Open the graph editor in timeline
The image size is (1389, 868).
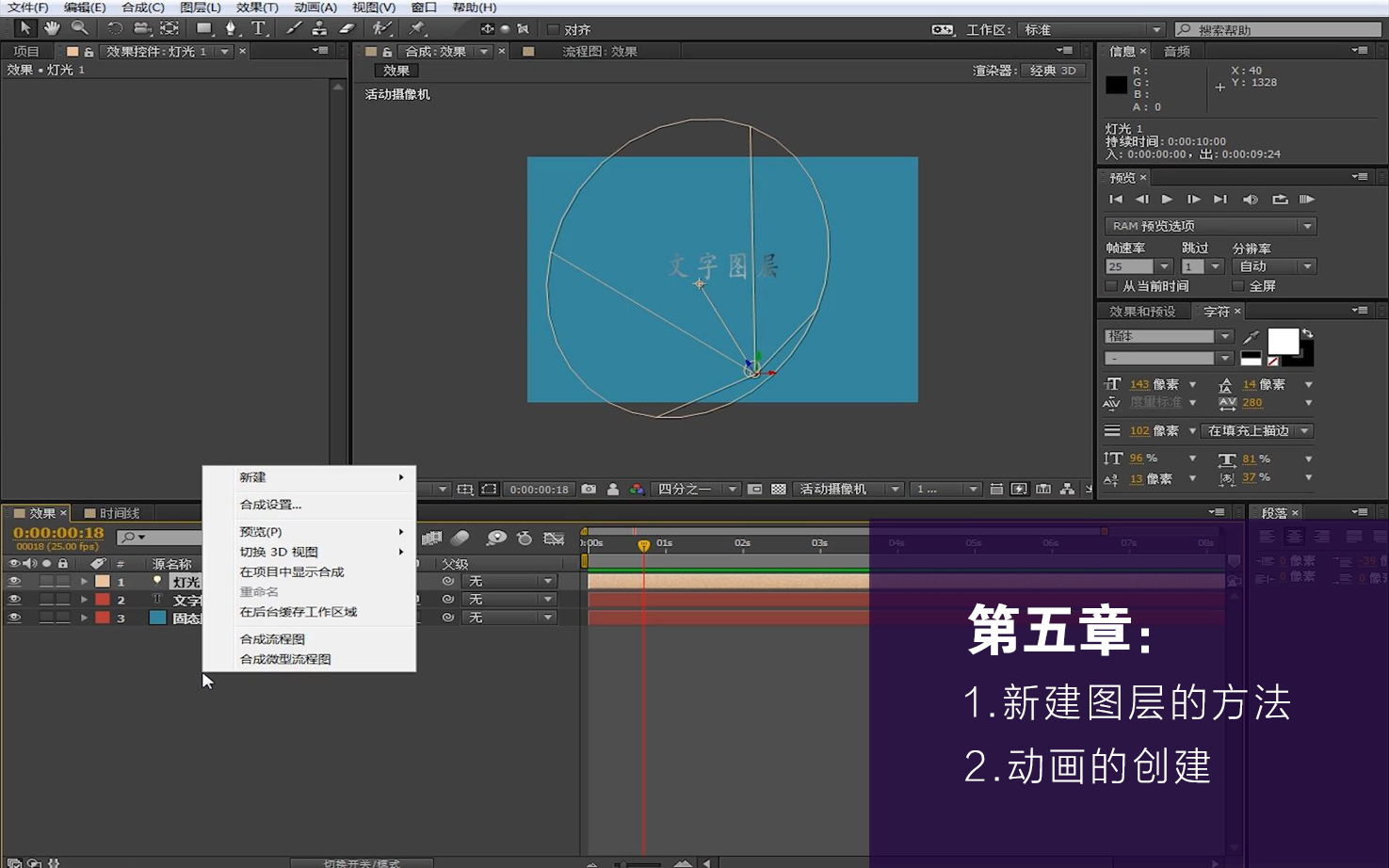[x=554, y=538]
